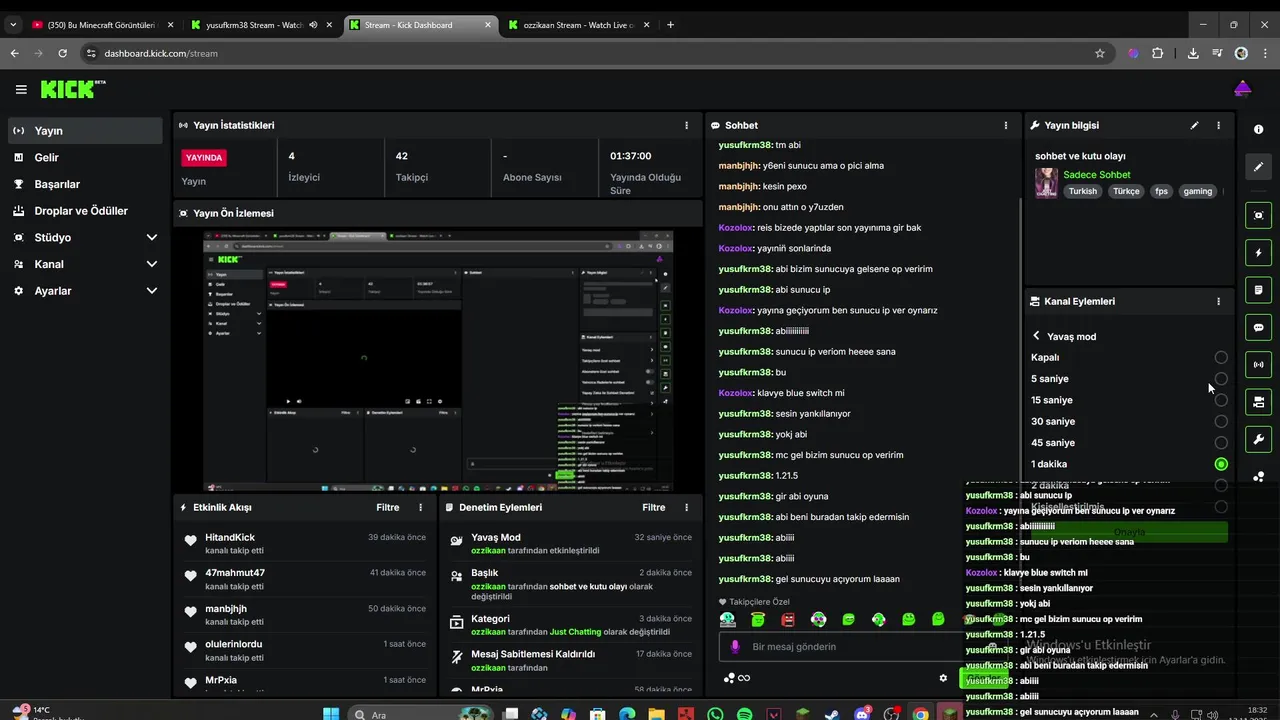Toggle the stream preview widget icon

tap(1258, 215)
